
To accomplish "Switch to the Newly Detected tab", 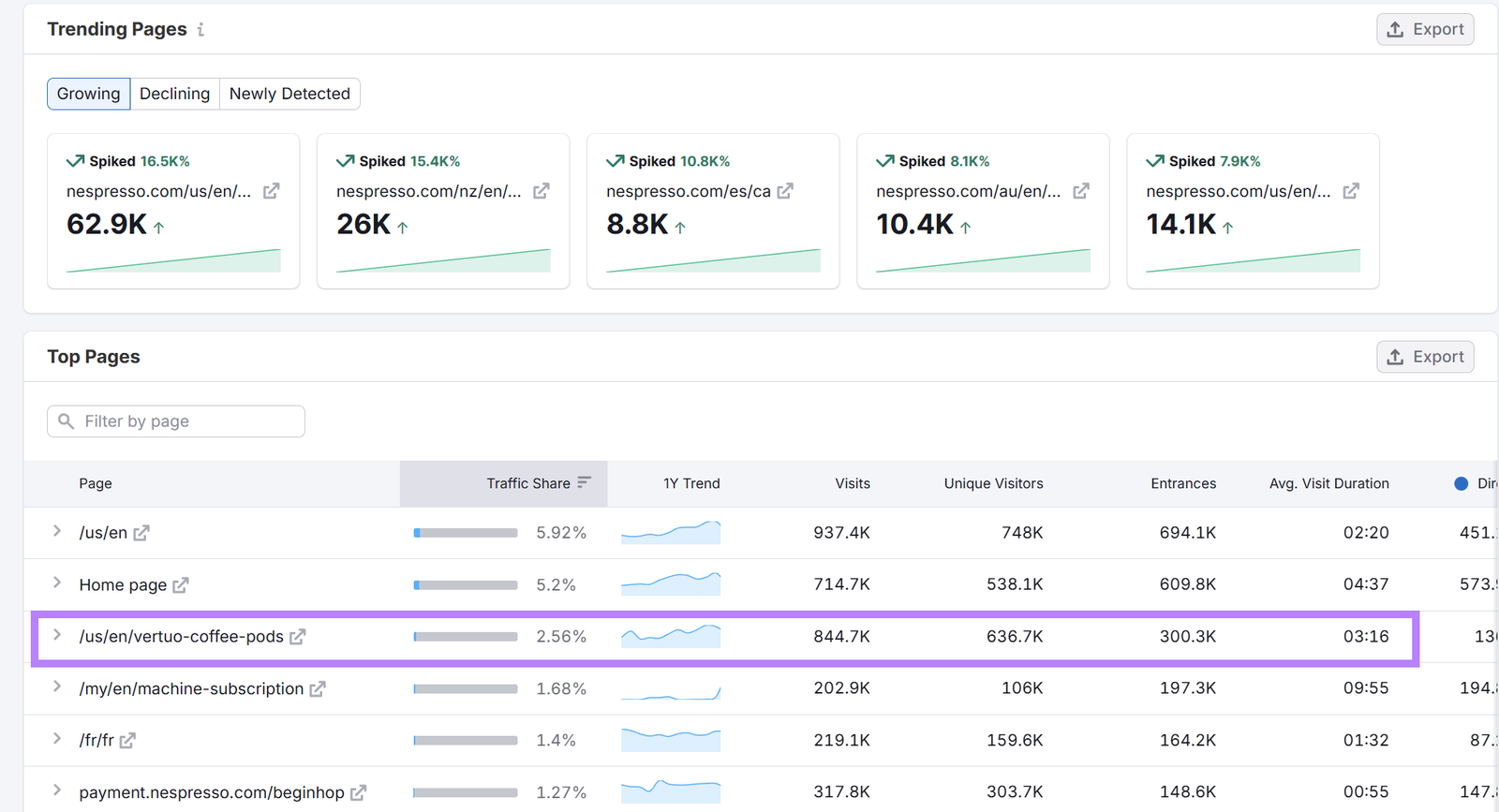I will point(289,94).
